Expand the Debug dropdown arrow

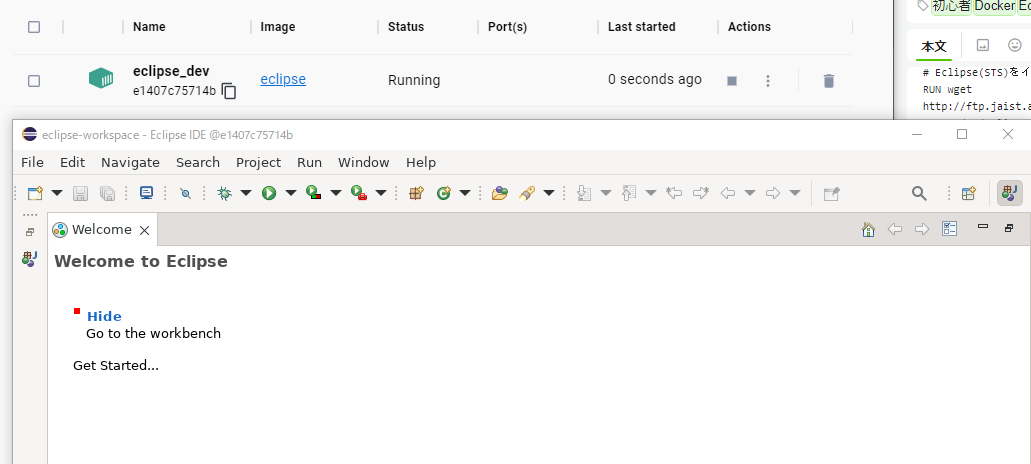[x=246, y=193]
